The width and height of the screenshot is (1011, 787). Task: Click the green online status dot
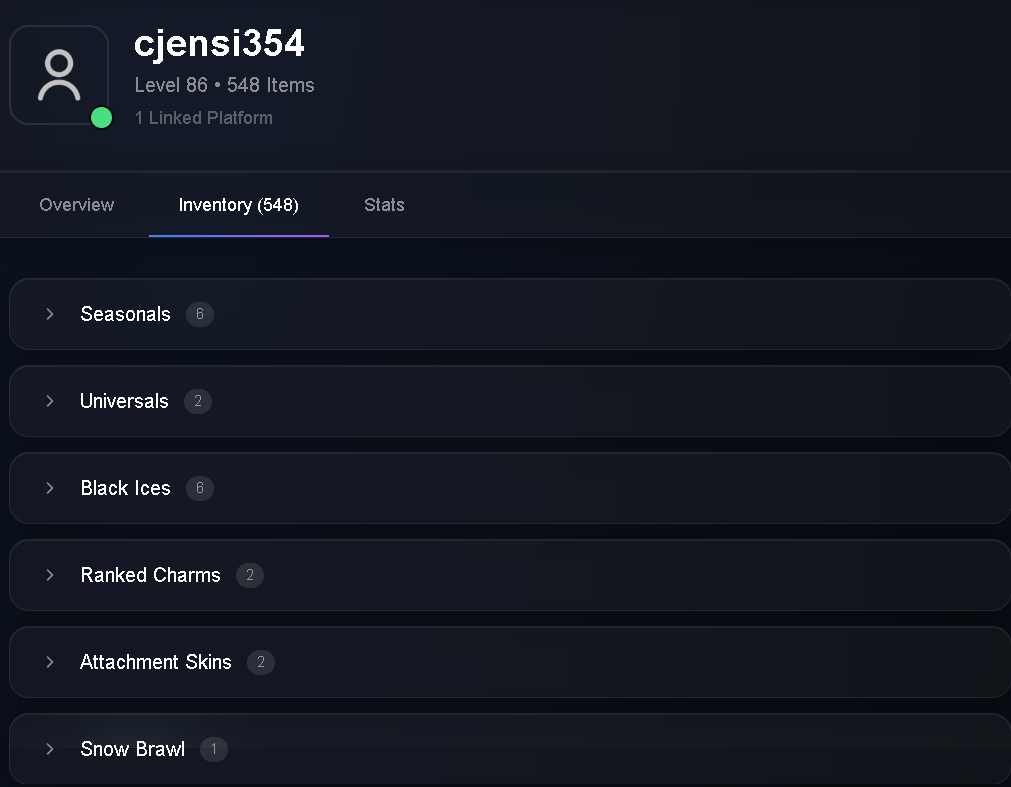101,118
